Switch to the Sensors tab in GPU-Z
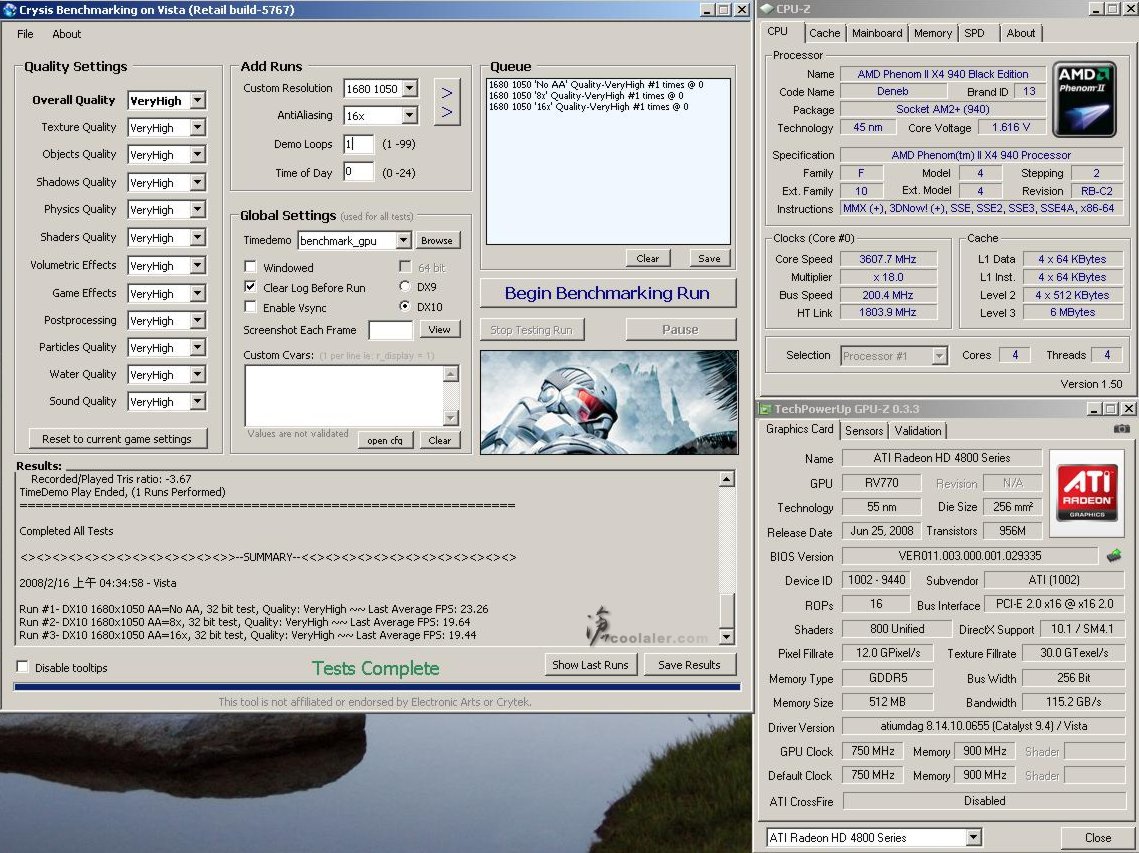This screenshot has width=1139, height=853. pyautogui.click(x=864, y=430)
